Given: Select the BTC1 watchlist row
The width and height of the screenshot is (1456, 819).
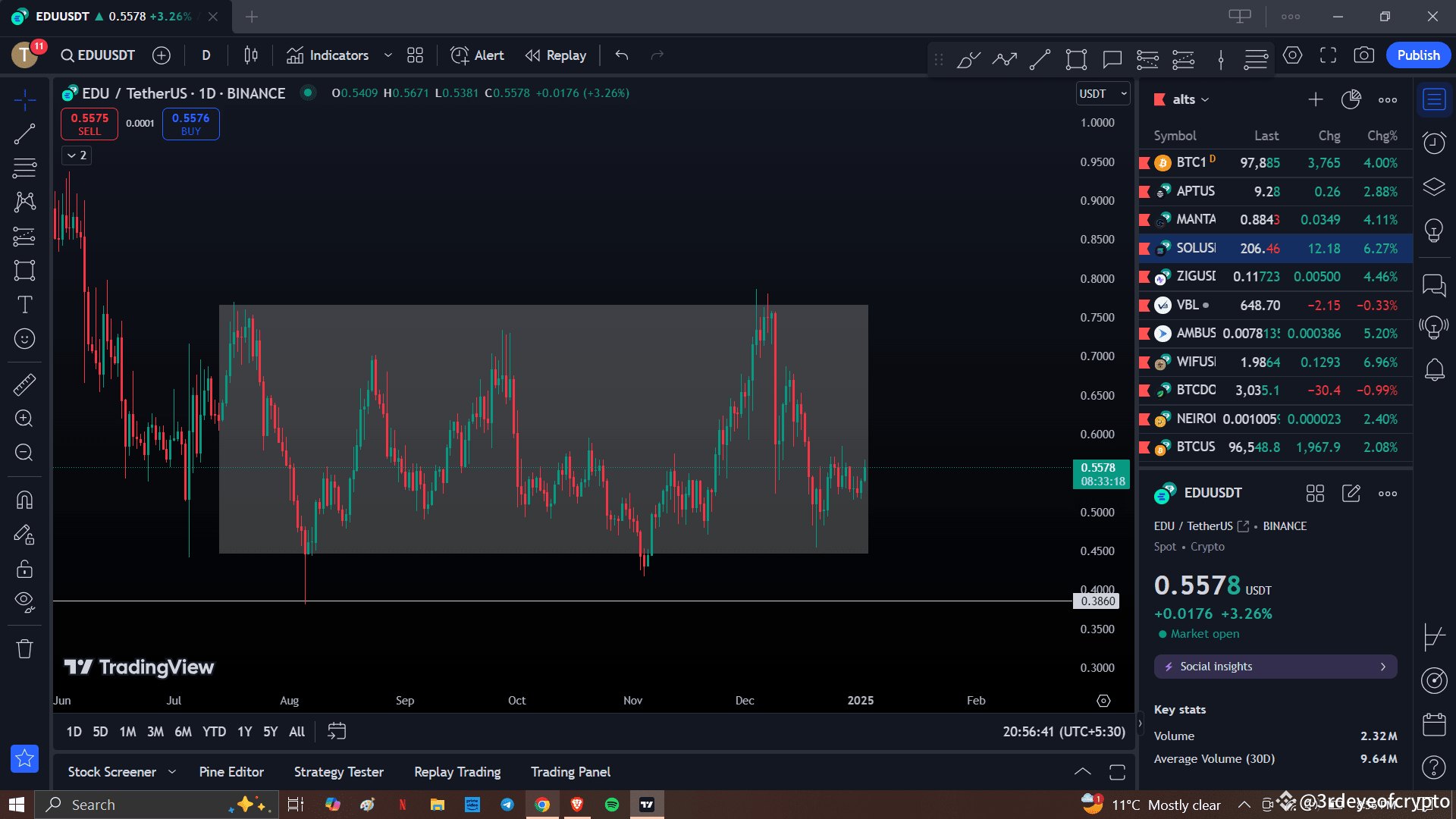Looking at the screenshot, I should point(1276,163).
